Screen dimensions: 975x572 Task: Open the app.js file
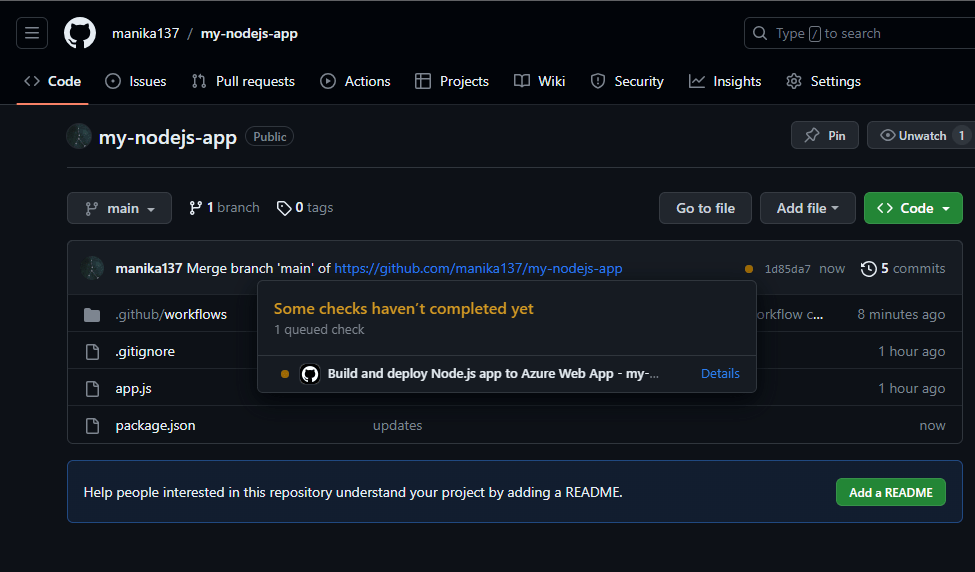pyautogui.click(x=133, y=389)
